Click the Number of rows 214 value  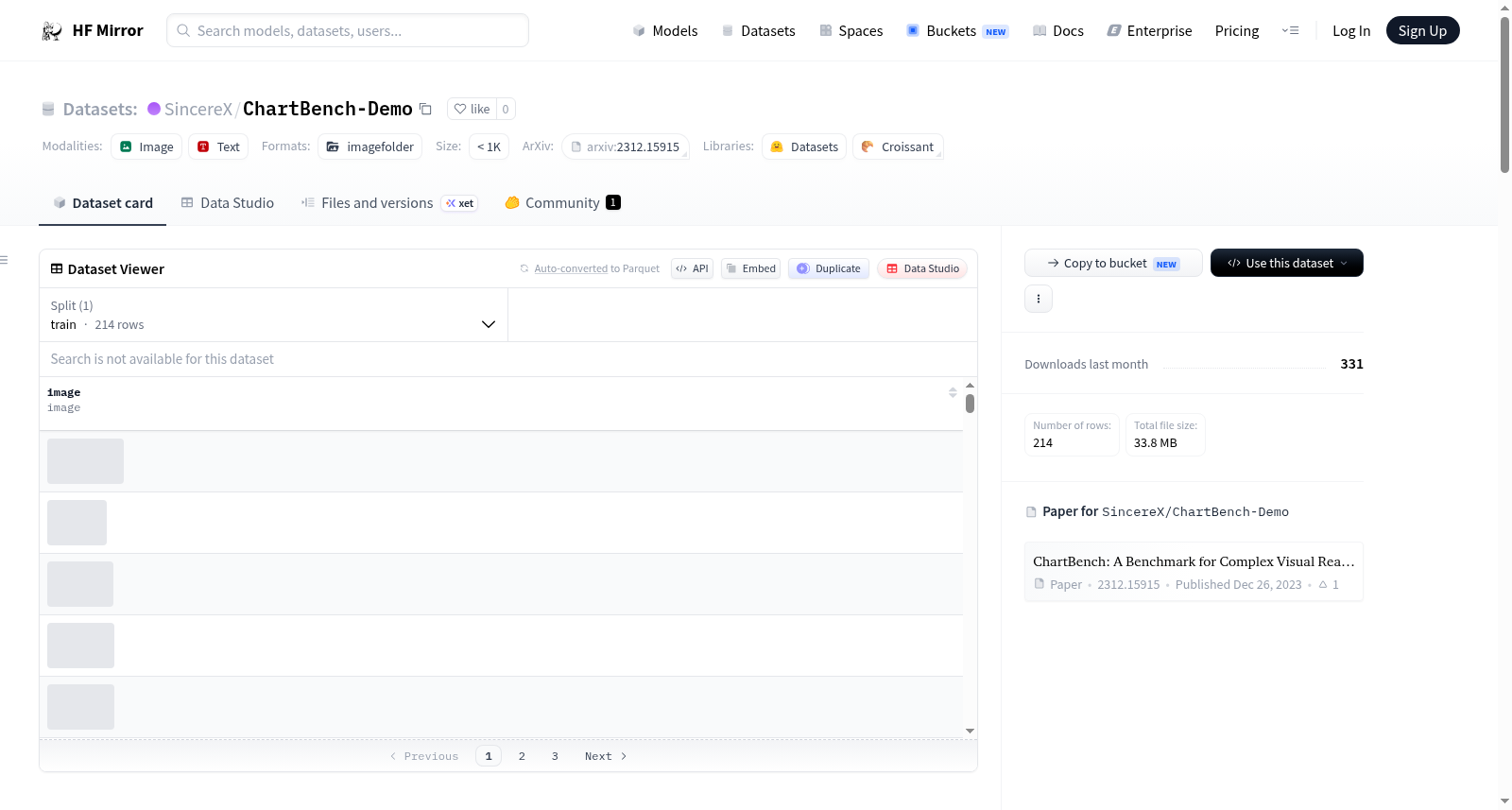click(1042, 443)
